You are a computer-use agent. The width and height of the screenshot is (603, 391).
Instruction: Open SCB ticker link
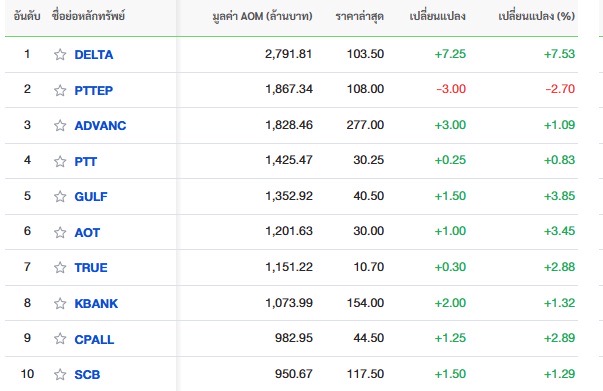[x=87, y=374]
